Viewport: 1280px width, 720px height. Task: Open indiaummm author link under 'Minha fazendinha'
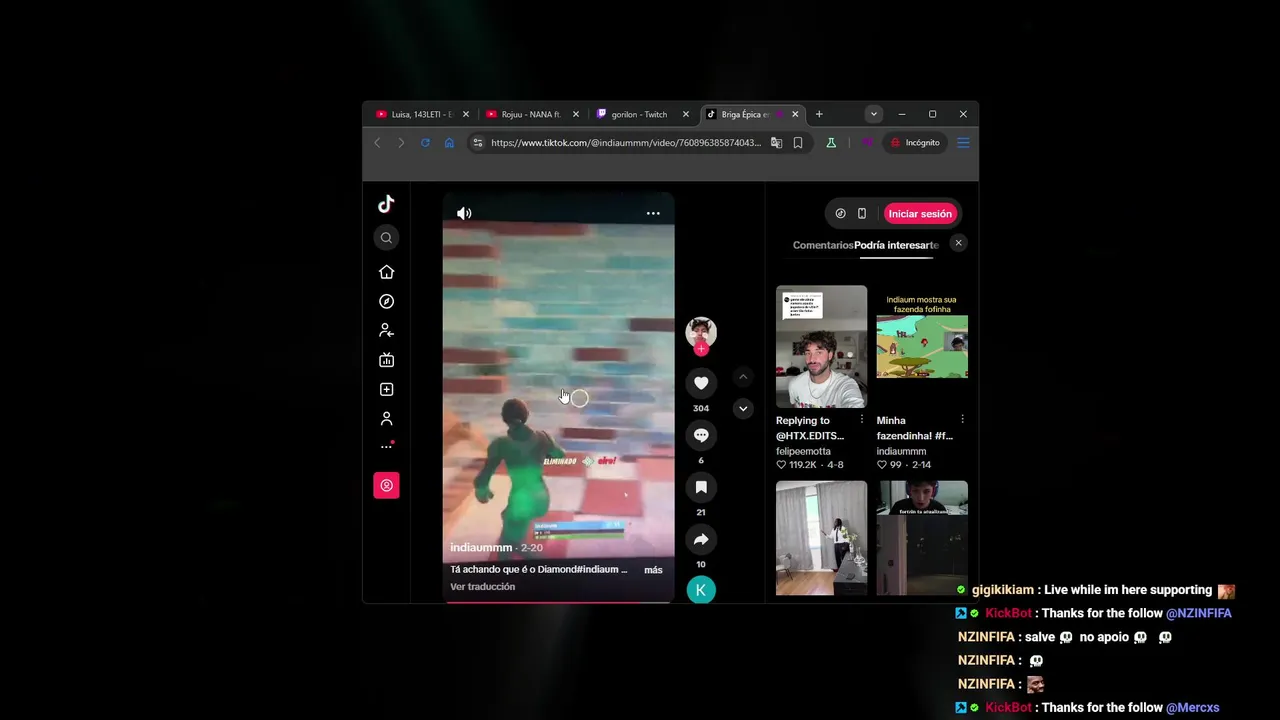coord(901,451)
